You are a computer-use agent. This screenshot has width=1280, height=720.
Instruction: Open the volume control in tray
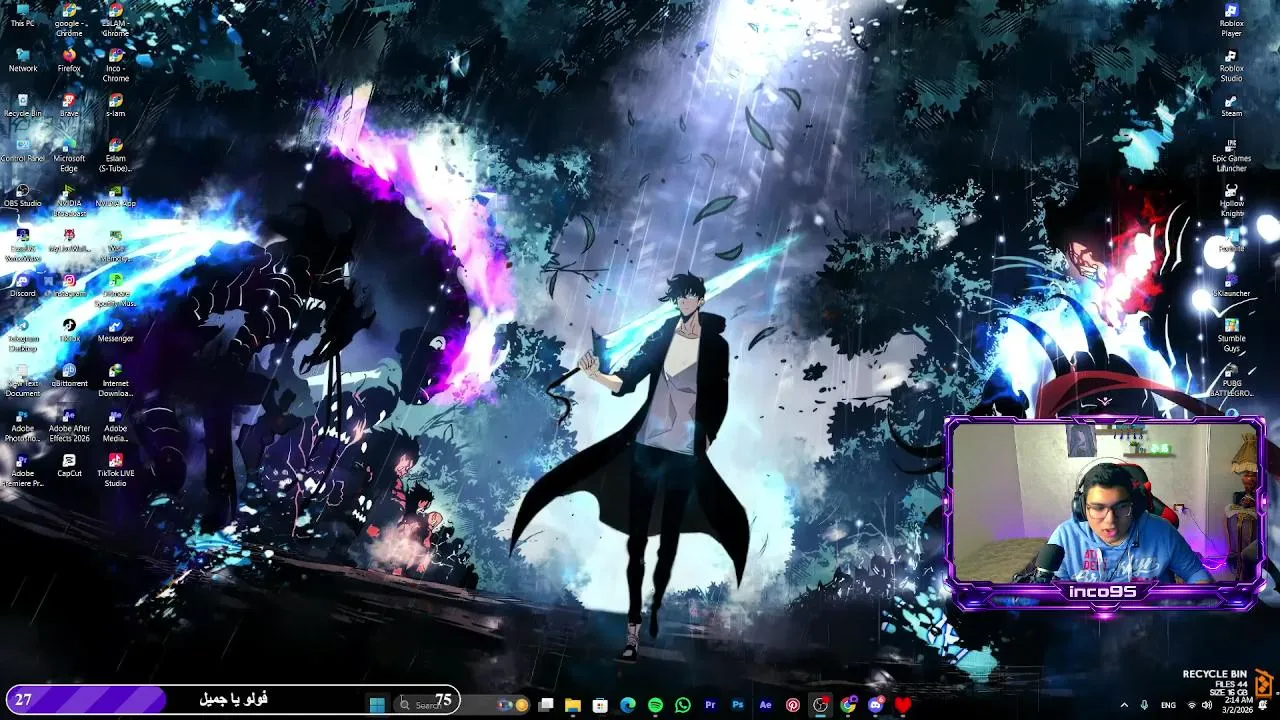(1205, 705)
